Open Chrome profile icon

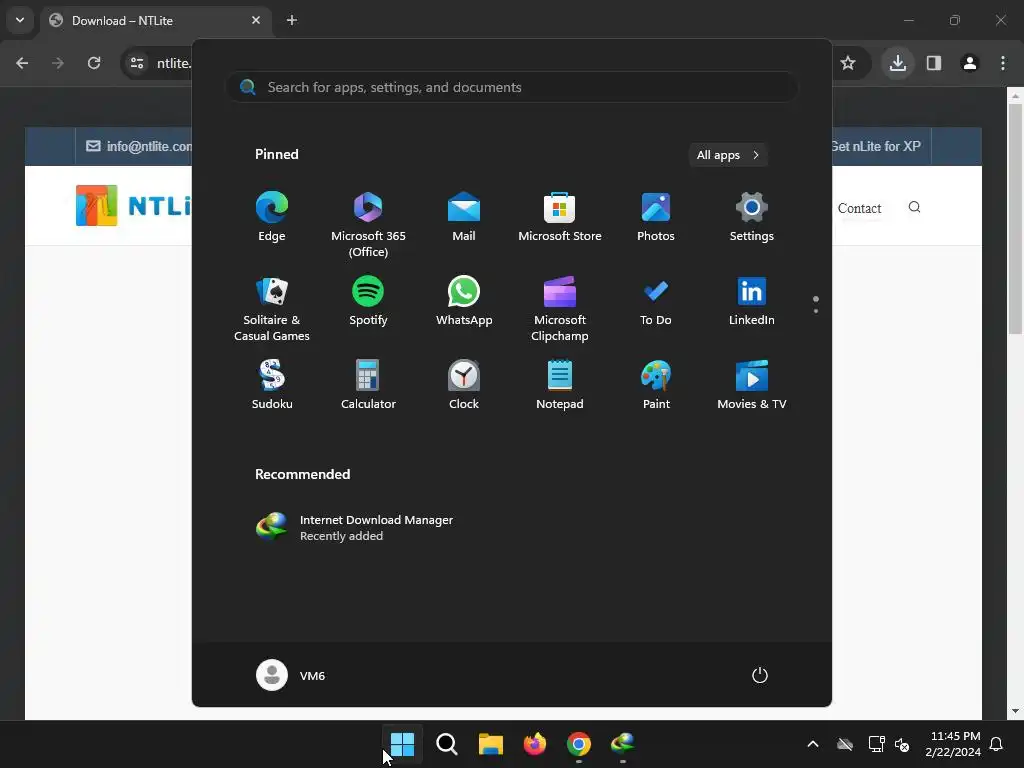click(x=970, y=63)
